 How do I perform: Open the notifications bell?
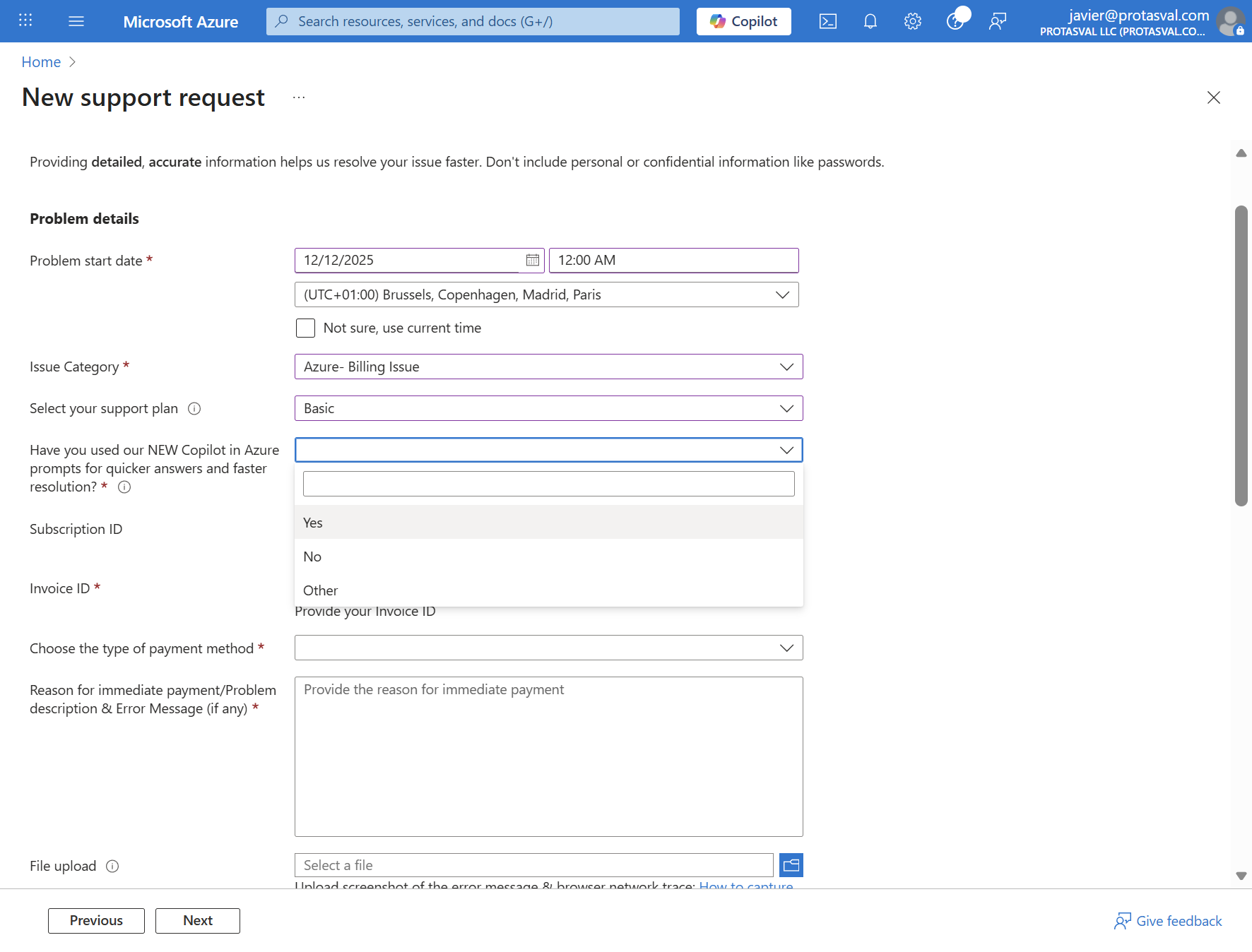870,21
